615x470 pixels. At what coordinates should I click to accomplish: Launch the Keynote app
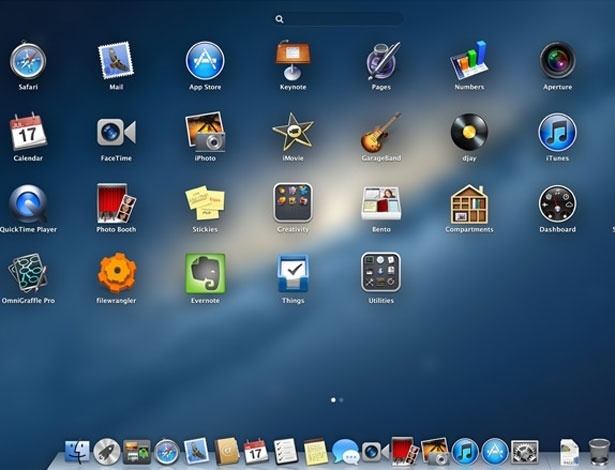[x=293, y=60]
